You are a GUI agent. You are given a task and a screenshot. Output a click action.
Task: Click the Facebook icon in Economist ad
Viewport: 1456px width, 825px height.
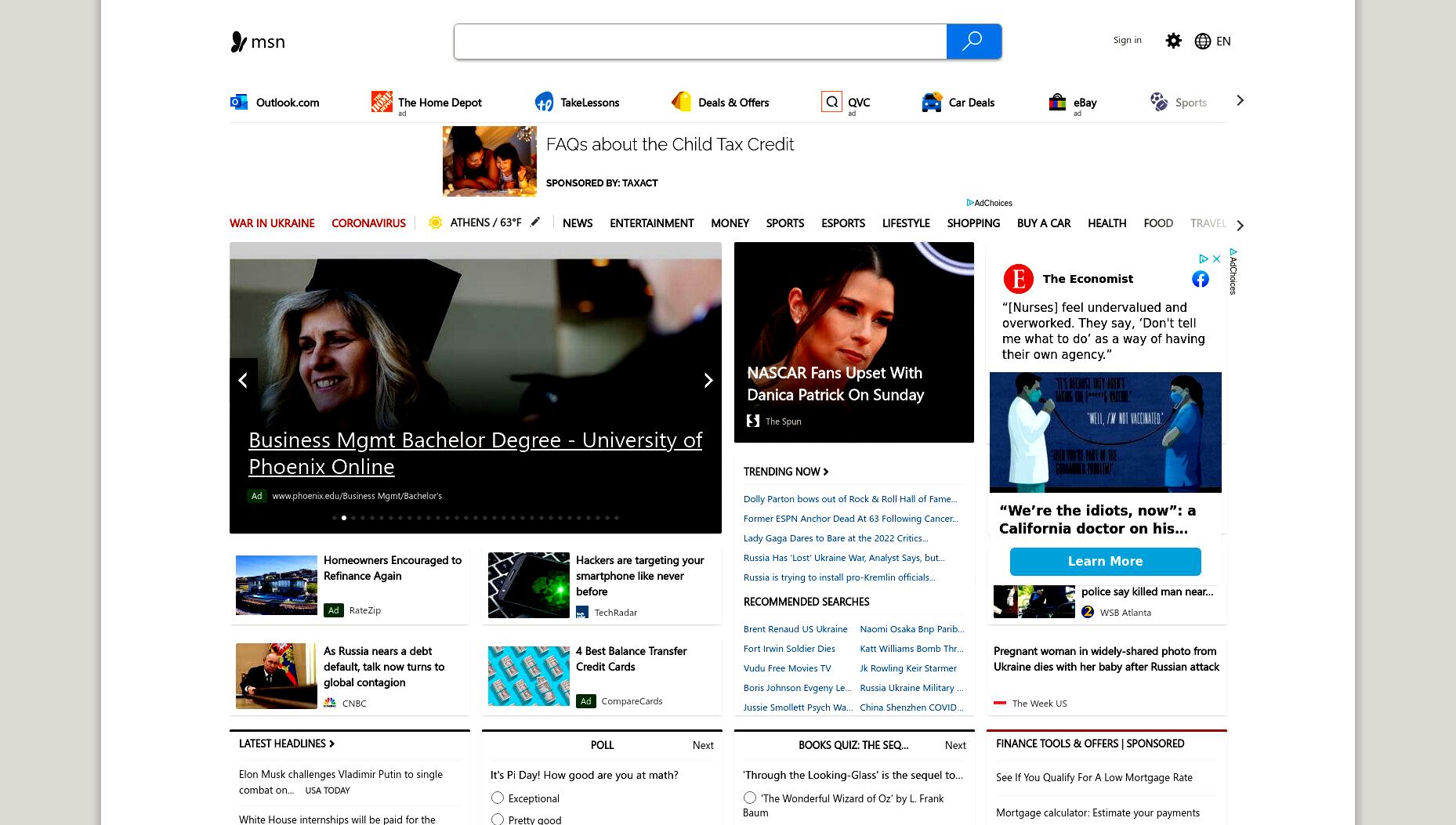click(x=1201, y=279)
